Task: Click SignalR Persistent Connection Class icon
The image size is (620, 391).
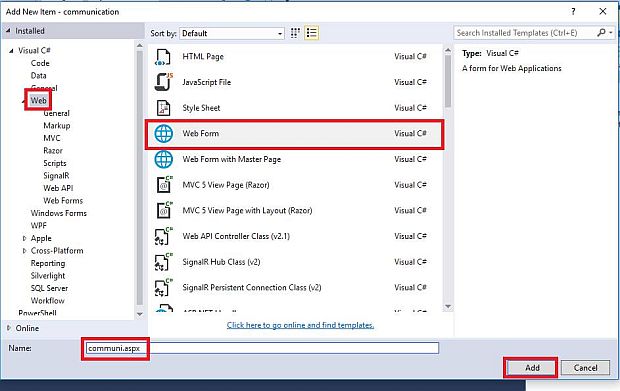Action: 163,287
